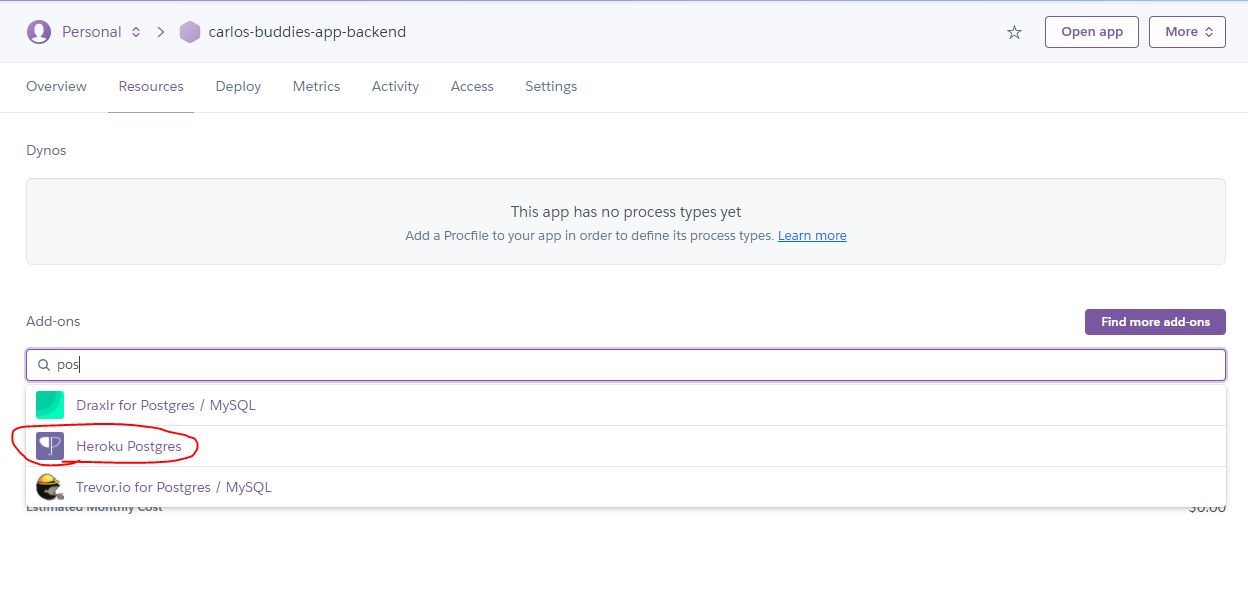Focus the add-ons search field
Viewport: 1248px width, 591px height.
[x=640, y=365]
